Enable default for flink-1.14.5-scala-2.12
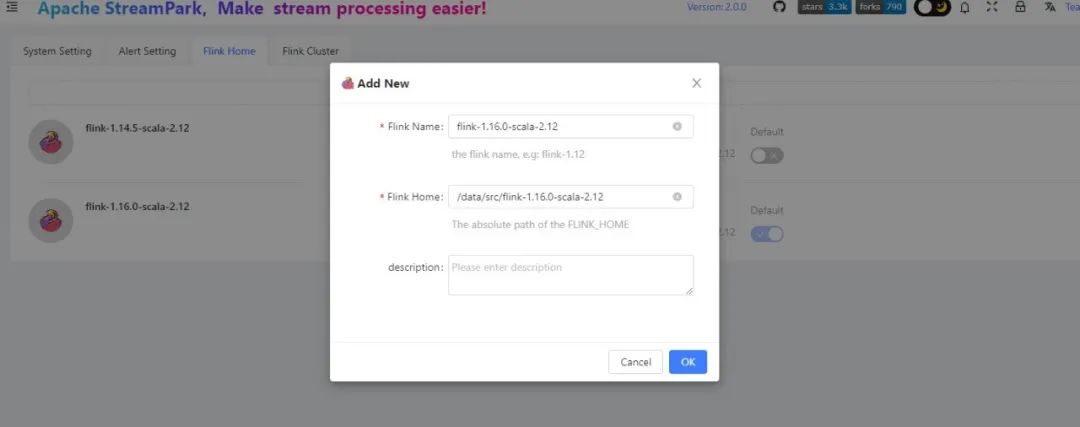This screenshot has height=427, width=1080. click(767, 155)
